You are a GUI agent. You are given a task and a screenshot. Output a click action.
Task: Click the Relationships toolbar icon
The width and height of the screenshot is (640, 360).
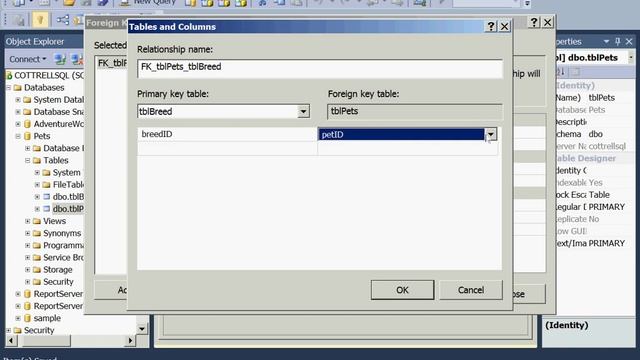(x=62, y=19)
